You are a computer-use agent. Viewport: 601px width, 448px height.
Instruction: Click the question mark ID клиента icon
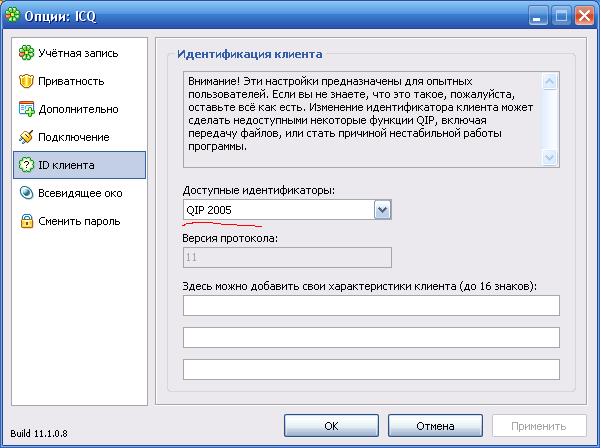26,165
